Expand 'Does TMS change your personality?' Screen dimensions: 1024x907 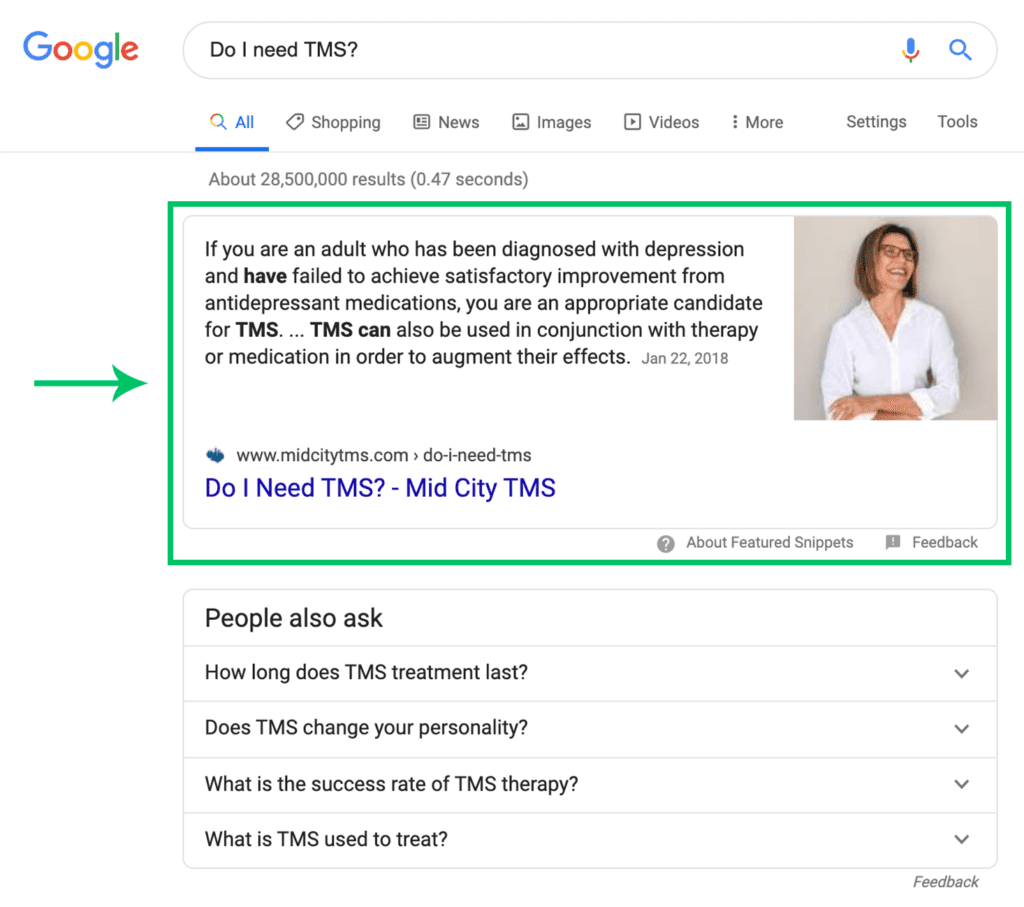pos(590,729)
